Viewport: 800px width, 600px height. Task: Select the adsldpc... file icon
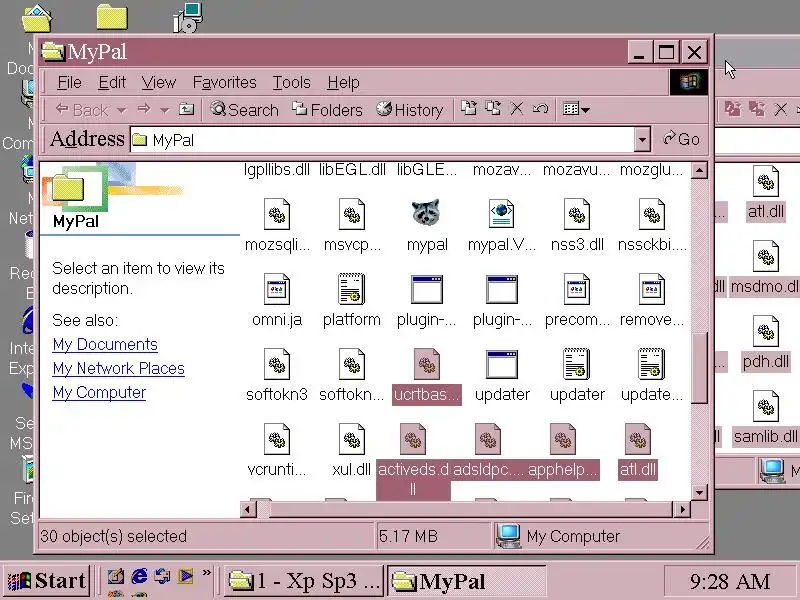(488, 439)
